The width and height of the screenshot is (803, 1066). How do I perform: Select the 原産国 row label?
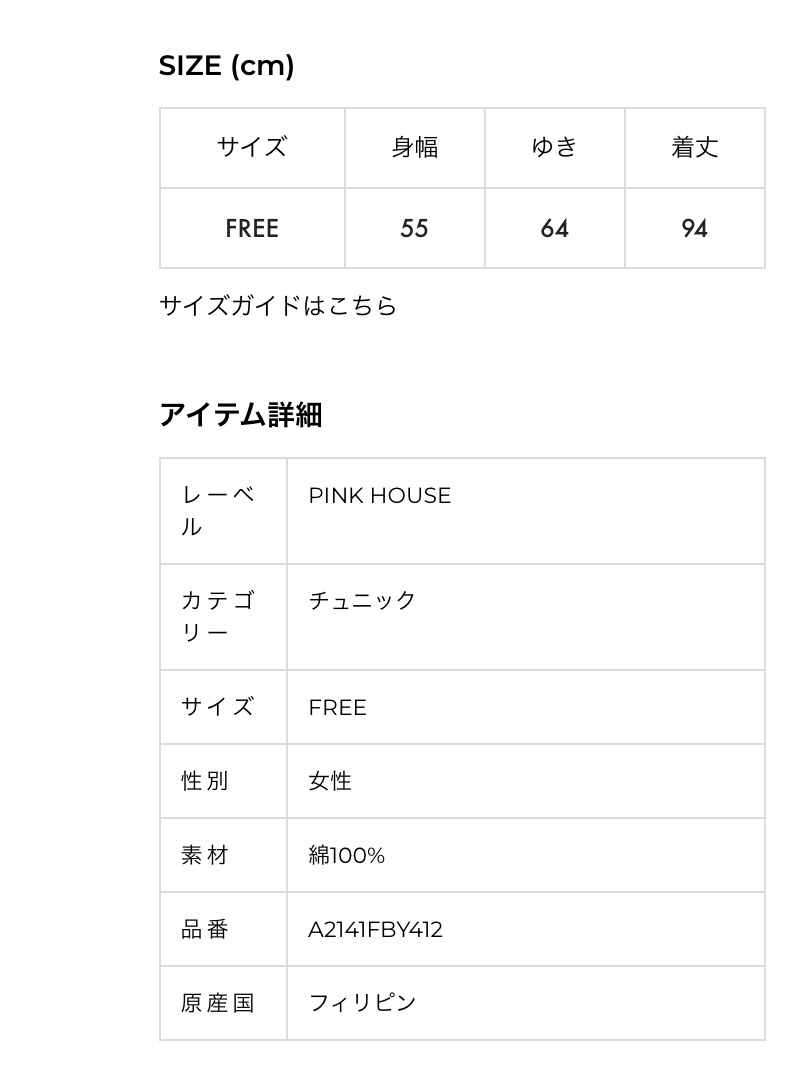click(218, 1002)
